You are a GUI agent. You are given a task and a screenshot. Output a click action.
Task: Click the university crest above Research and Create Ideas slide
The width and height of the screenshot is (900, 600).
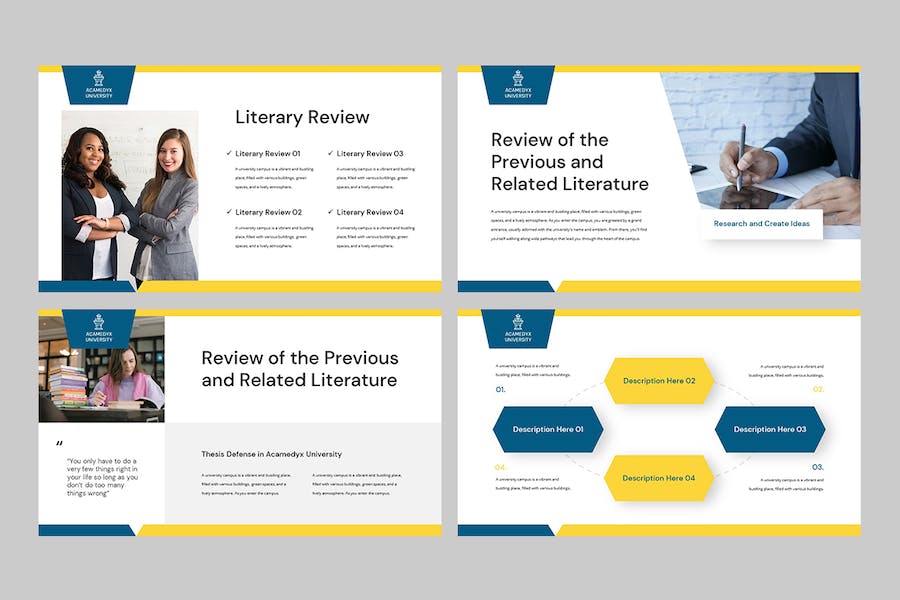[517, 83]
